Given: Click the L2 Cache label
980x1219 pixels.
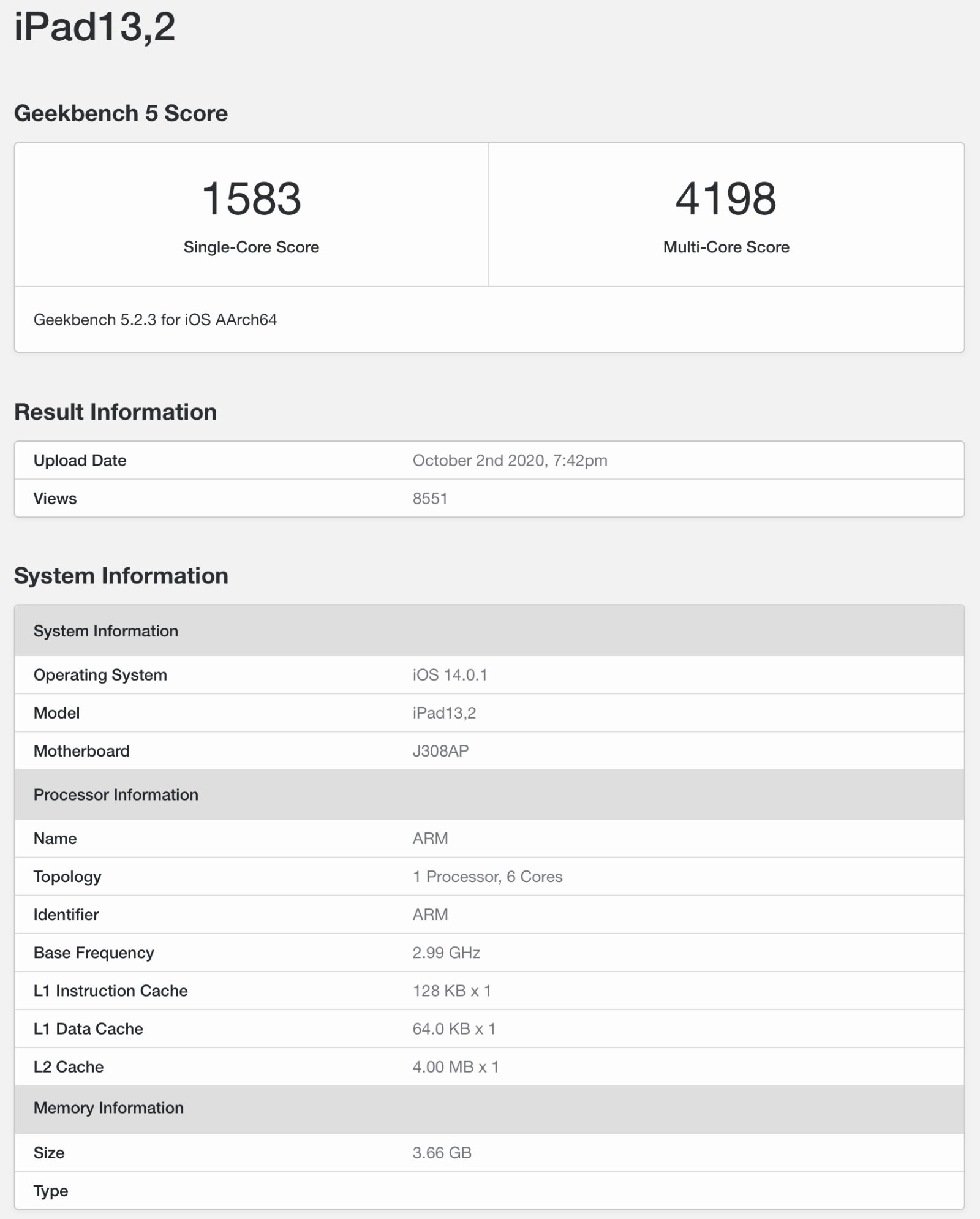Looking at the screenshot, I should point(69,1066).
